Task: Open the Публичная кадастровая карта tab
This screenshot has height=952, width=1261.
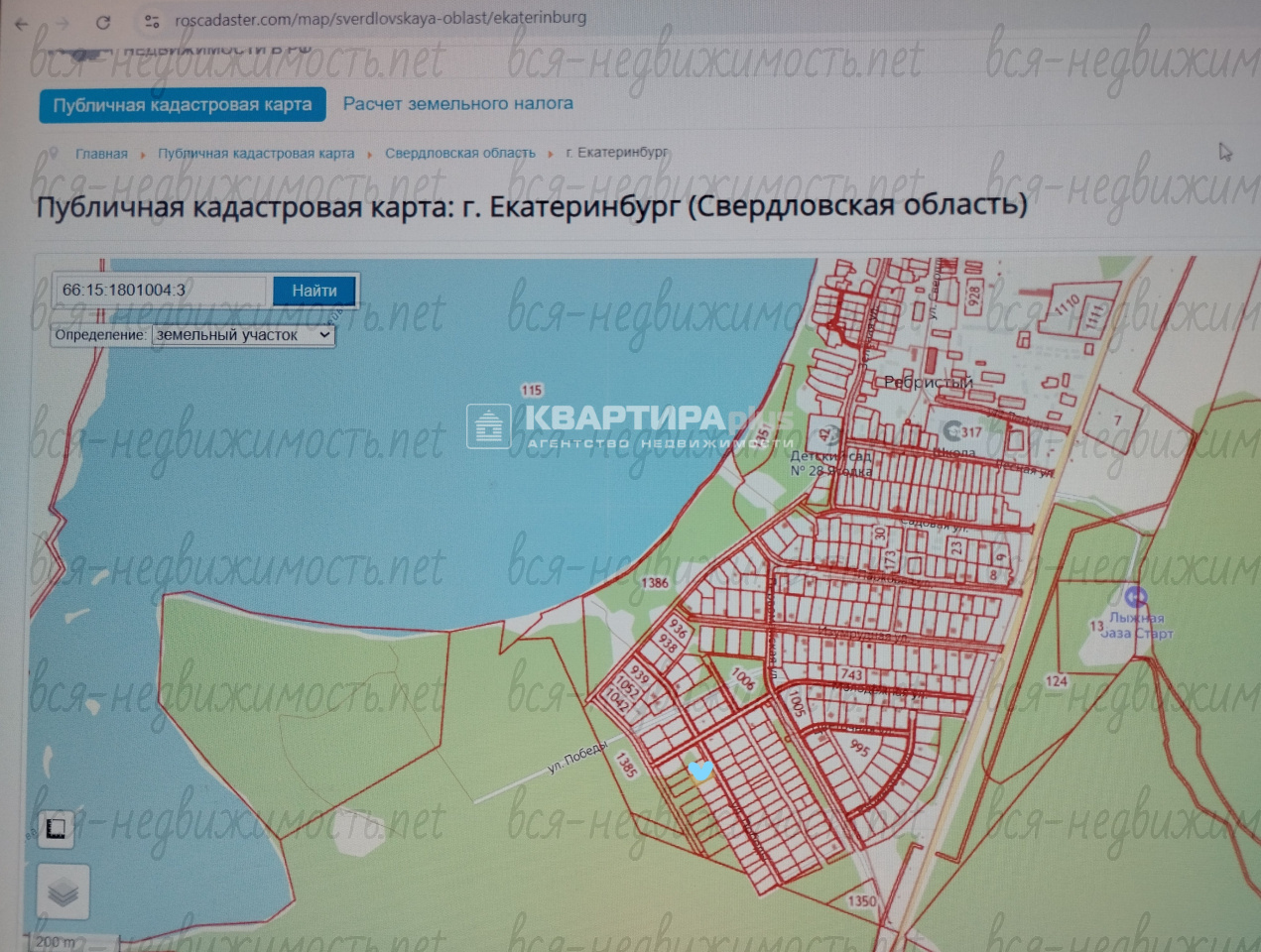Action: pyautogui.click(x=183, y=105)
